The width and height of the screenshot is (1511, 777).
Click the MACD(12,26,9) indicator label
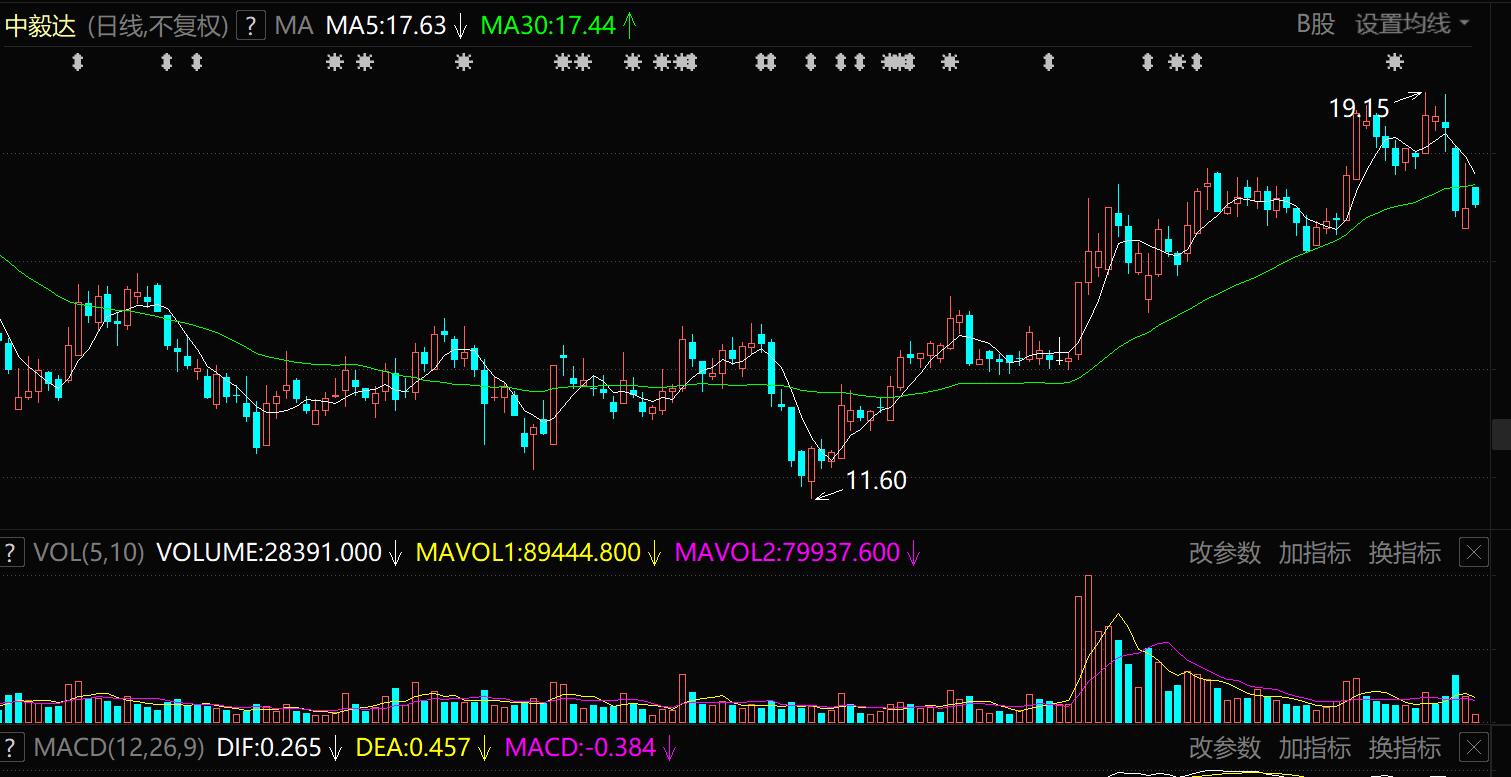(119, 747)
